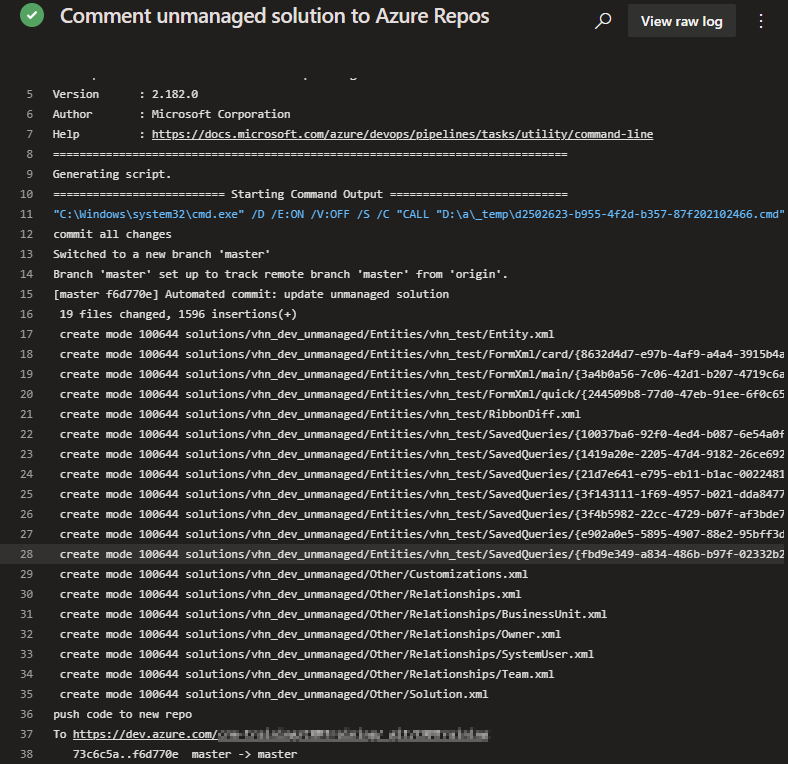
Task: Click the green success checkmark icon
Action: 32,16
